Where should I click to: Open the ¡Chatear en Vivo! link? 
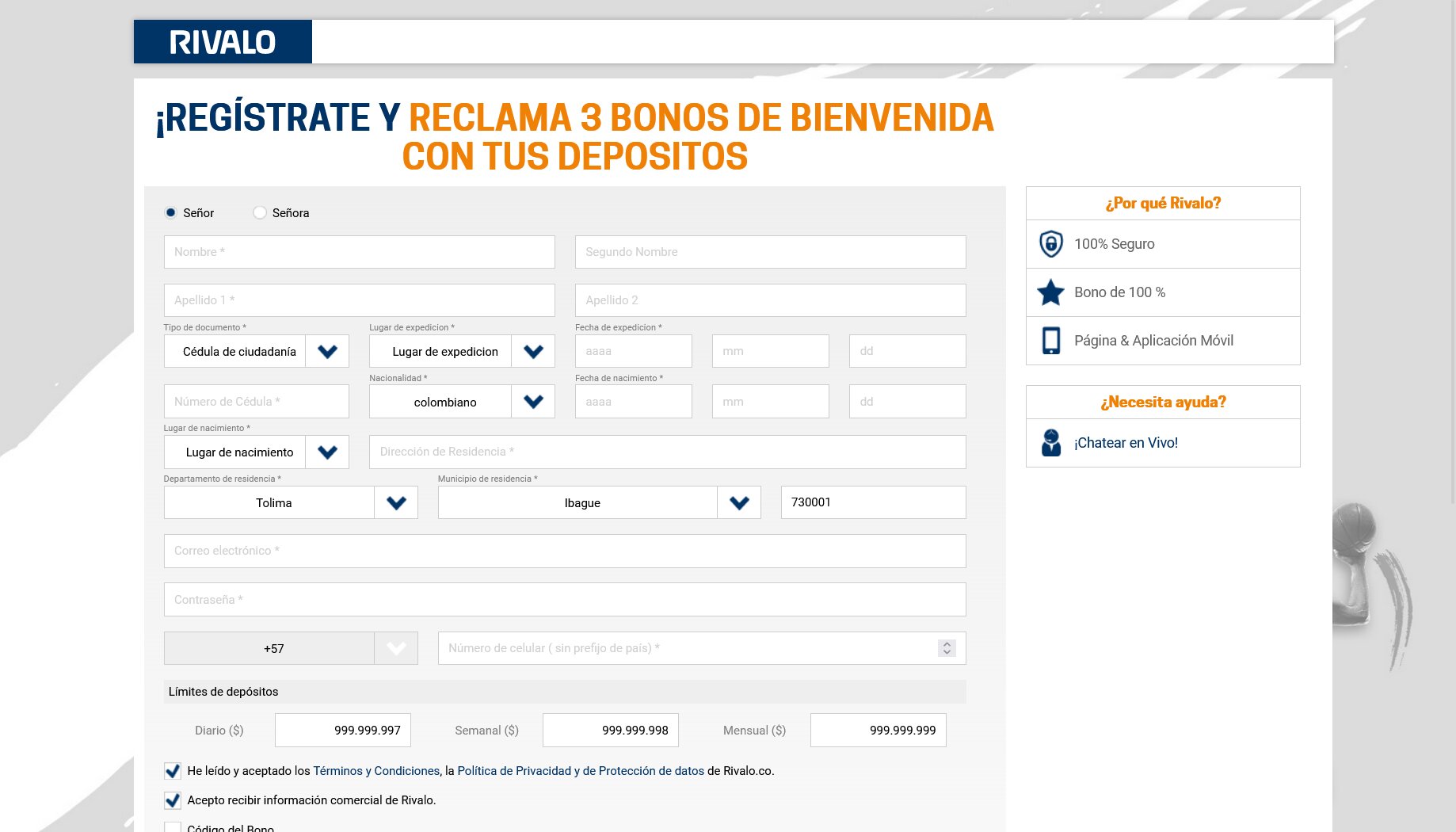(x=1126, y=443)
